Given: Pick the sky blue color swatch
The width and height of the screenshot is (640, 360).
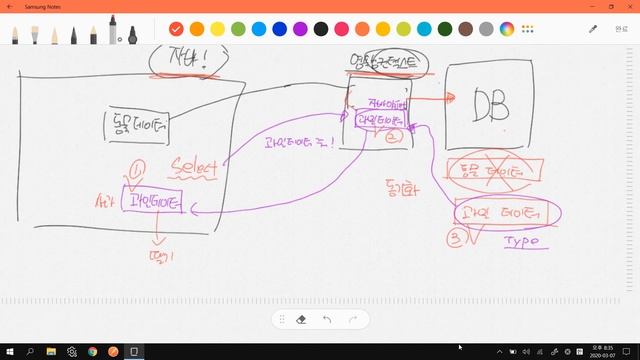Looking at the screenshot, I should [259, 29].
